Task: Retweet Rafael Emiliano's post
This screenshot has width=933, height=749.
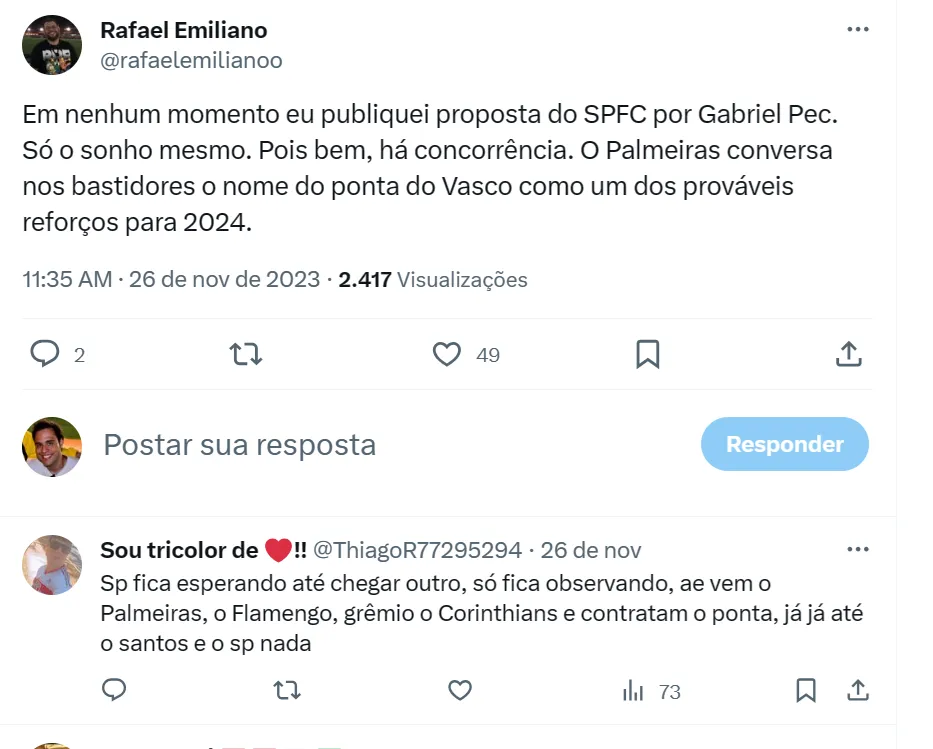Action: pyautogui.click(x=245, y=354)
